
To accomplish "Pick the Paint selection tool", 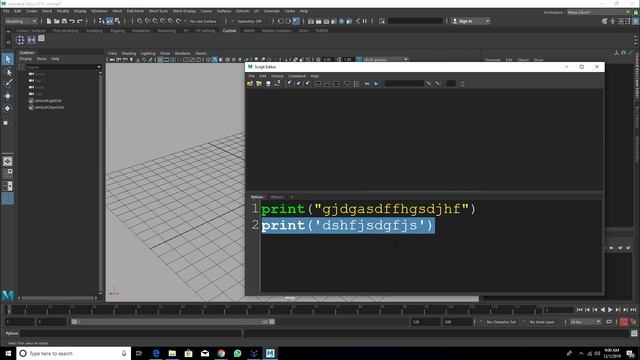I will pos(8,83).
